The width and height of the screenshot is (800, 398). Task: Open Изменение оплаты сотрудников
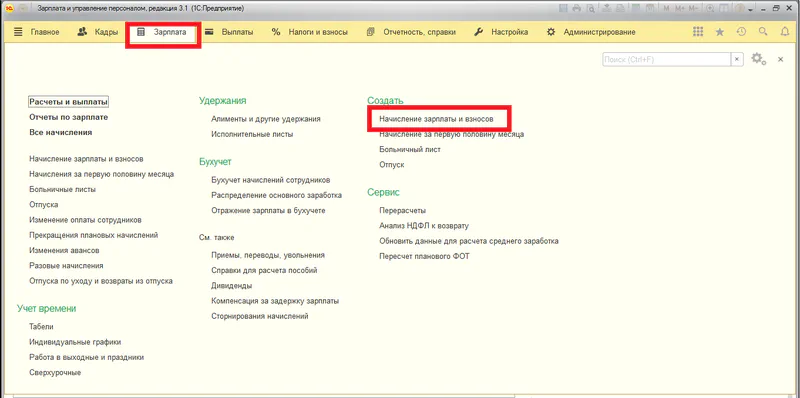(86, 220)
